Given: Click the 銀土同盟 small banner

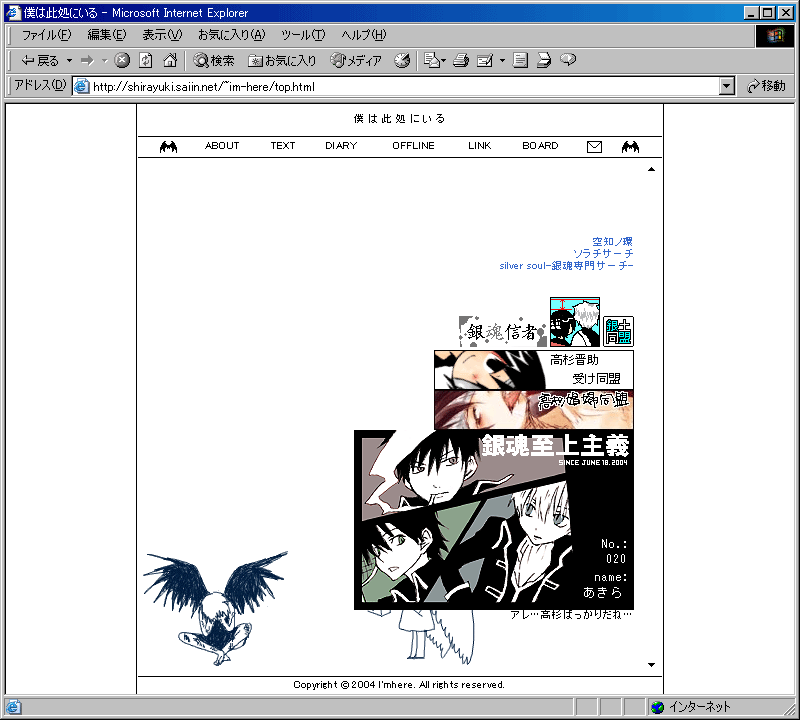Looking at the screenshot, I should pos(618,332).
